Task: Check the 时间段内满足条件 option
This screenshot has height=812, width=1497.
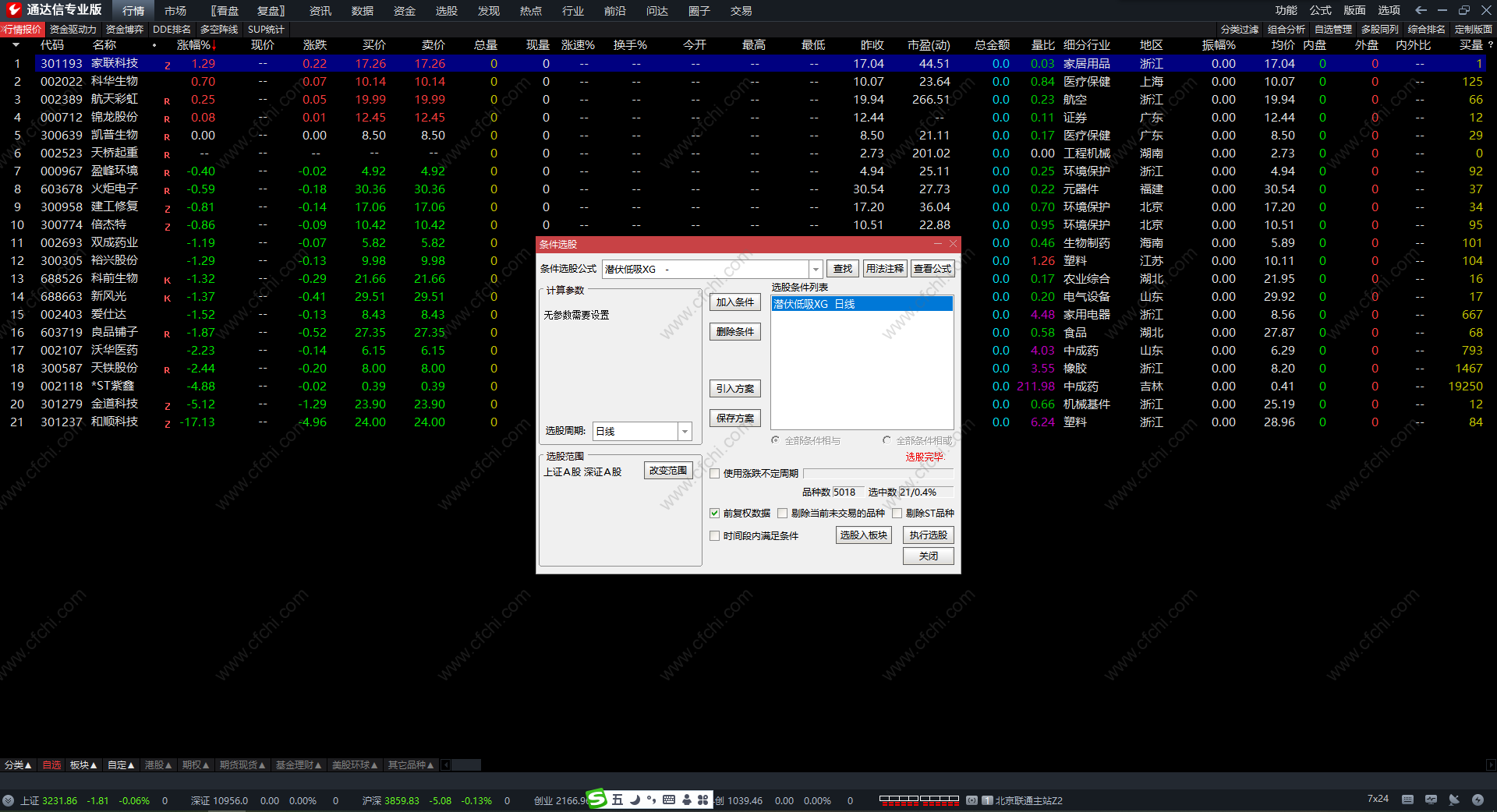Action: tap(714, 536)
